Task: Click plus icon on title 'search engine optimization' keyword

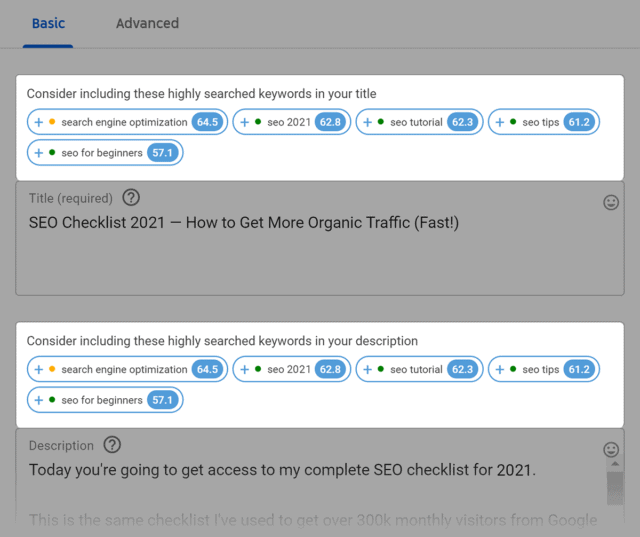Action: coord(39,122)
